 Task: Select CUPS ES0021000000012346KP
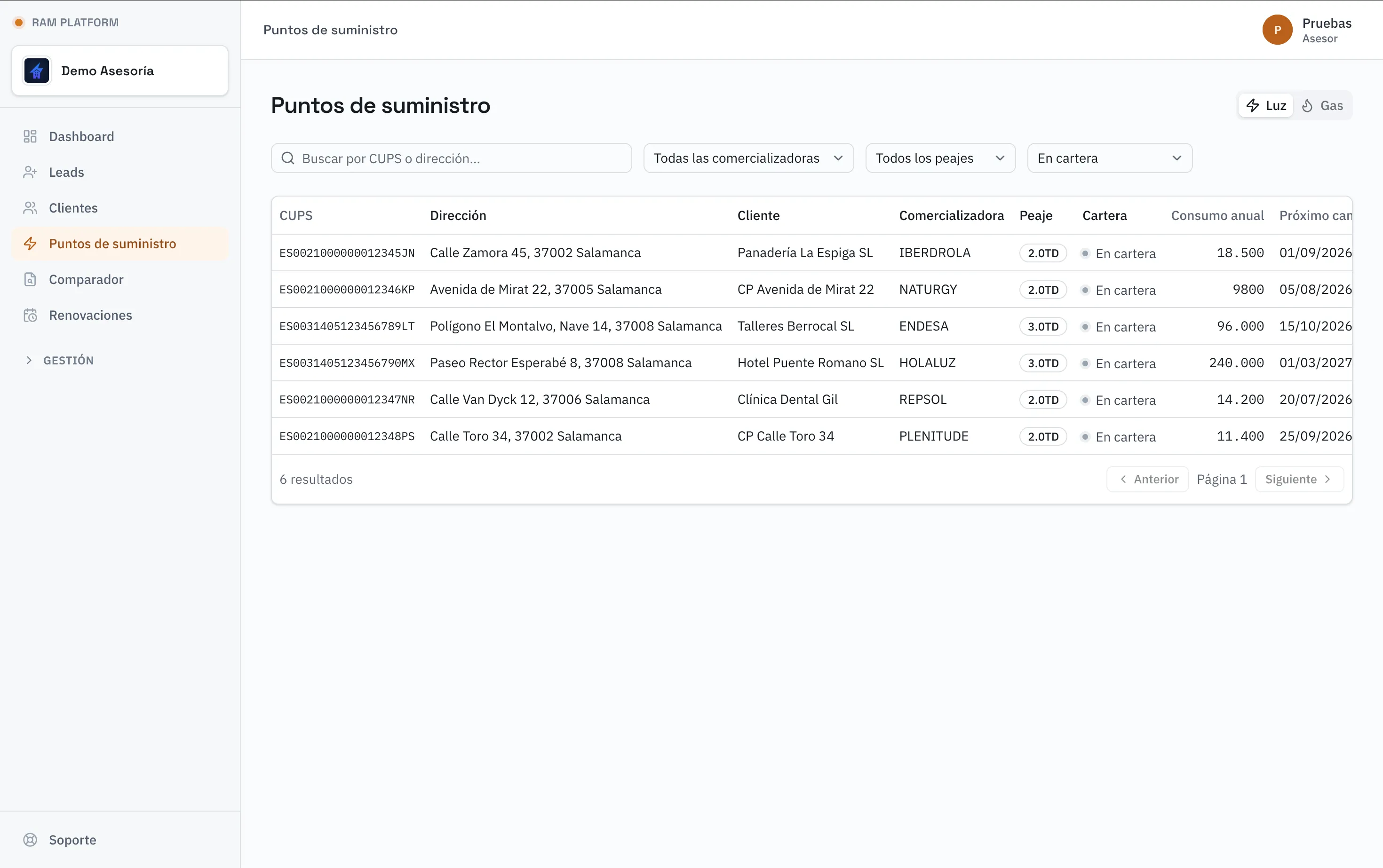coord(347,290)
